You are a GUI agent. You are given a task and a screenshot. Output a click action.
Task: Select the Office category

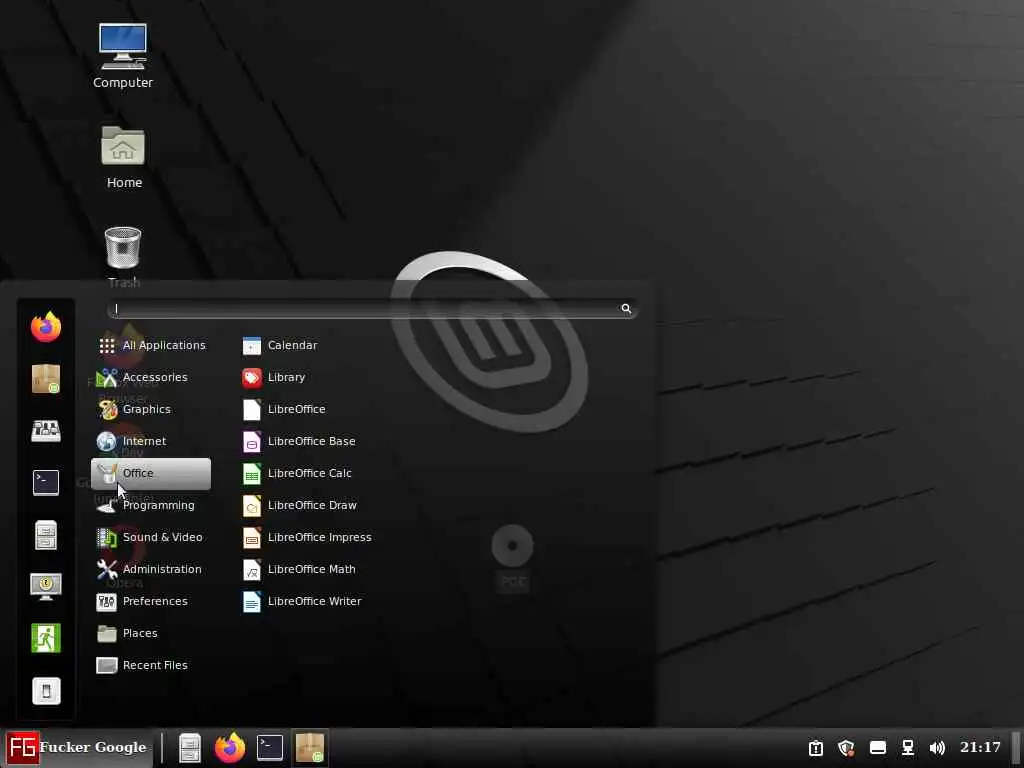click(x=151, y=473)
